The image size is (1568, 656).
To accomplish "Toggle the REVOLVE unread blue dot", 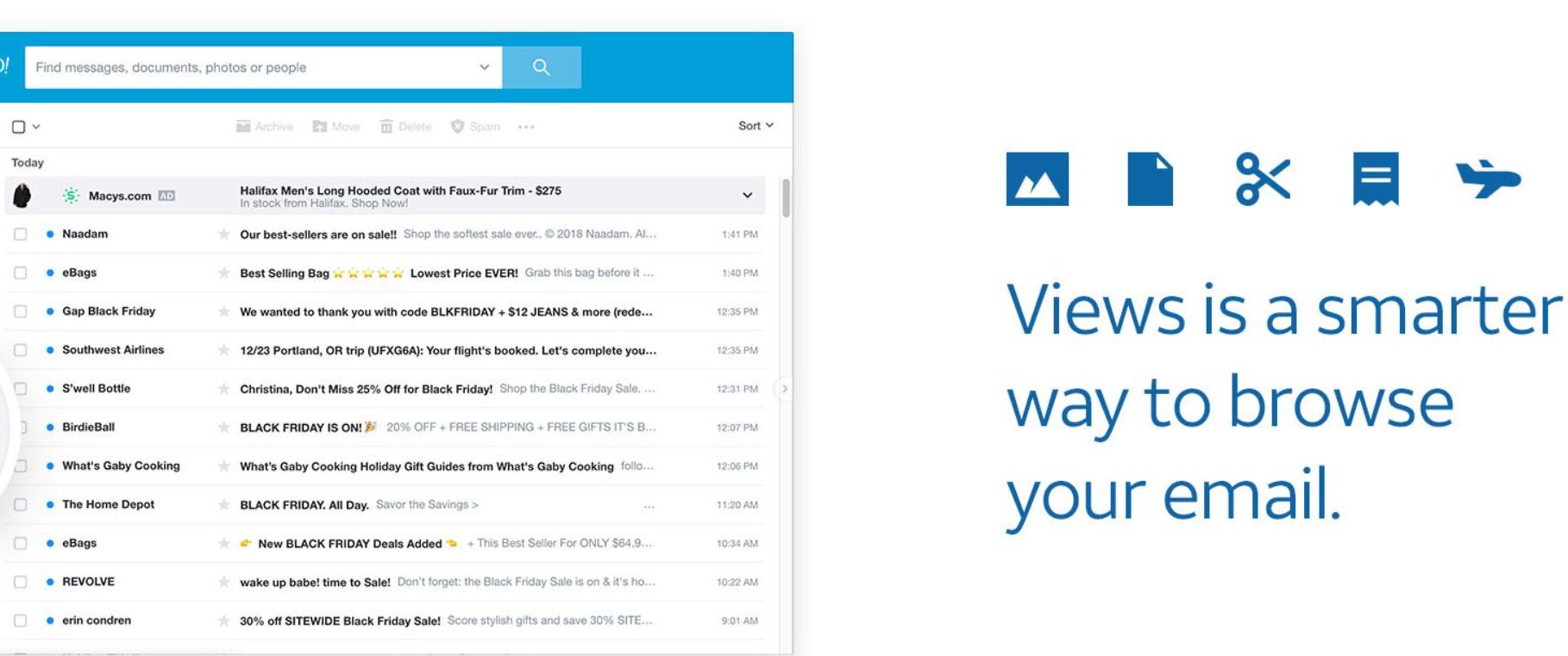I will 50,582.
